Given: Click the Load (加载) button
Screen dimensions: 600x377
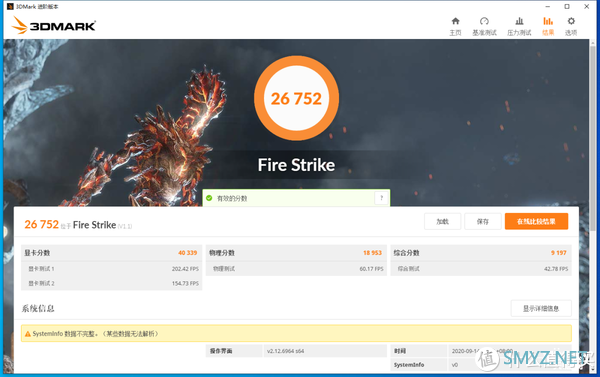Looking at the screenshot, I should (442, 221).
